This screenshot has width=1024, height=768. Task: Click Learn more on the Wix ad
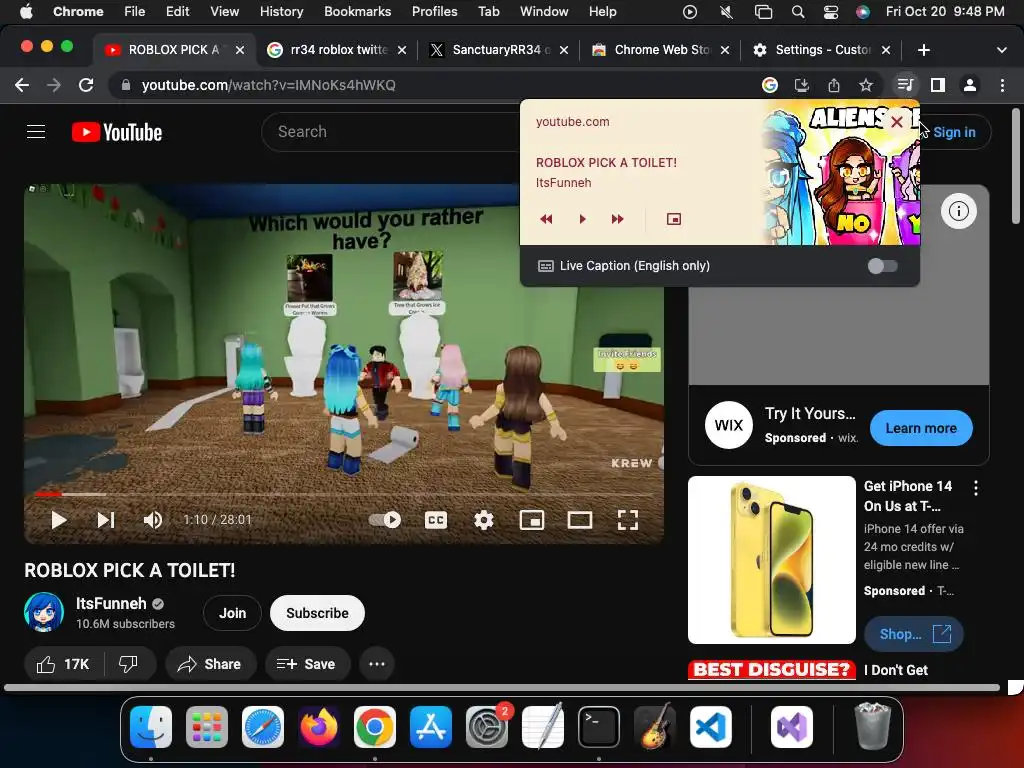(921, 428)
